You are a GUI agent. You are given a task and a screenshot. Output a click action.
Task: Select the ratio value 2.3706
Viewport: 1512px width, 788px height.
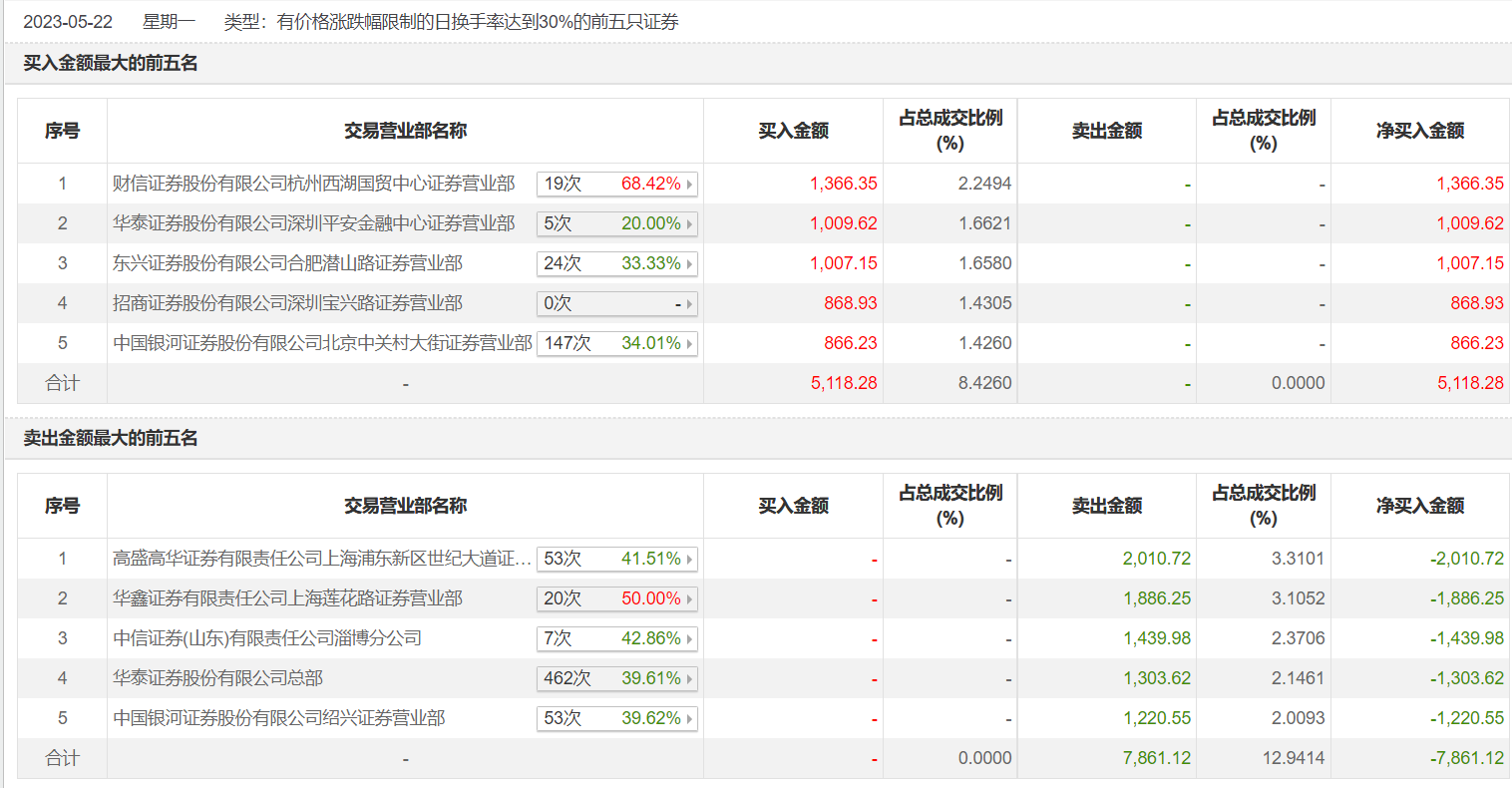(x=1299, y=638)
